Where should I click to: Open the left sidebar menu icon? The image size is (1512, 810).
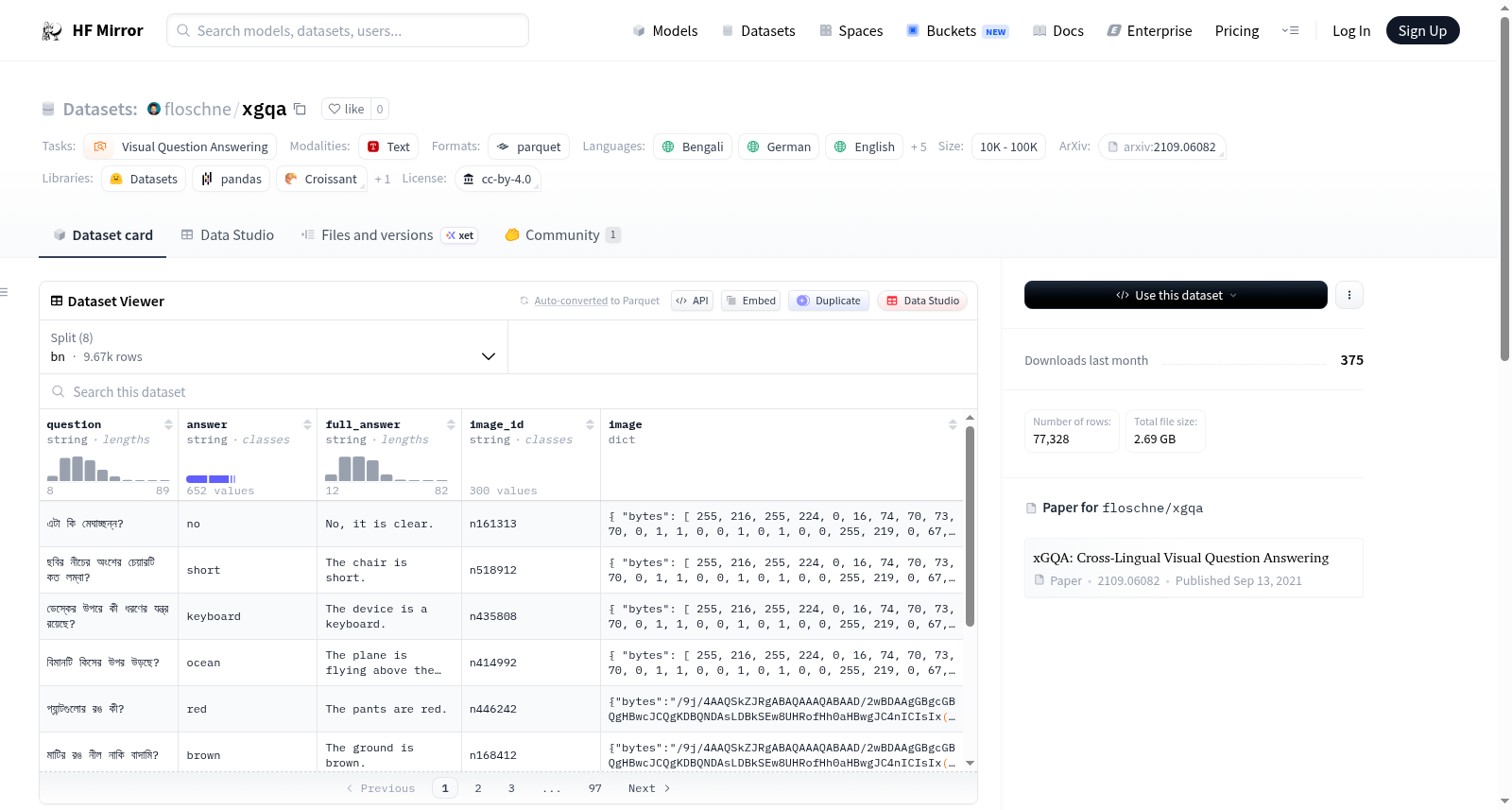(4, 292)
